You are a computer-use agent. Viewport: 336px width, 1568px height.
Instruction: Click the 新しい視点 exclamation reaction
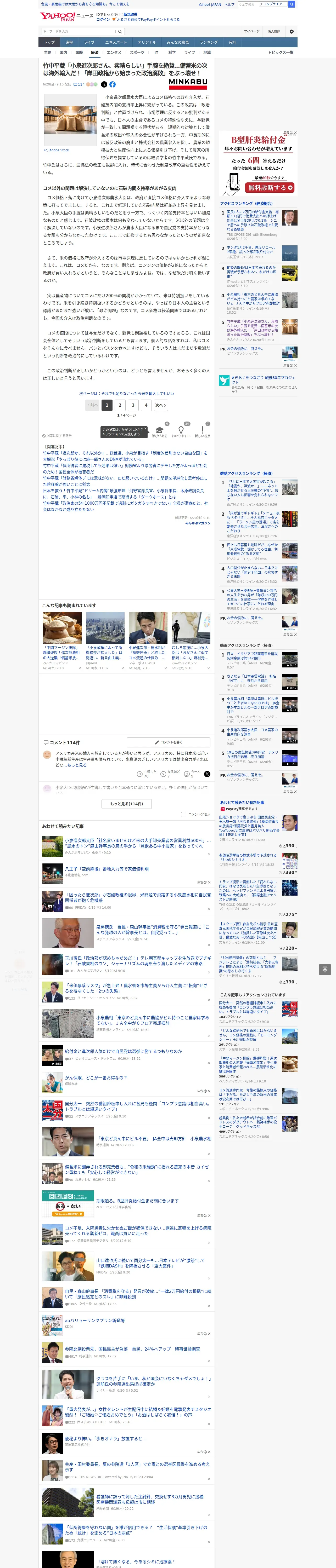click(x=203, y=430)
